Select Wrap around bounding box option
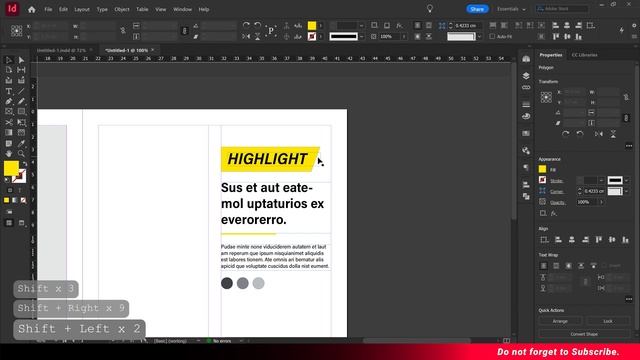 pyautogui.click(x=556, y=266)
